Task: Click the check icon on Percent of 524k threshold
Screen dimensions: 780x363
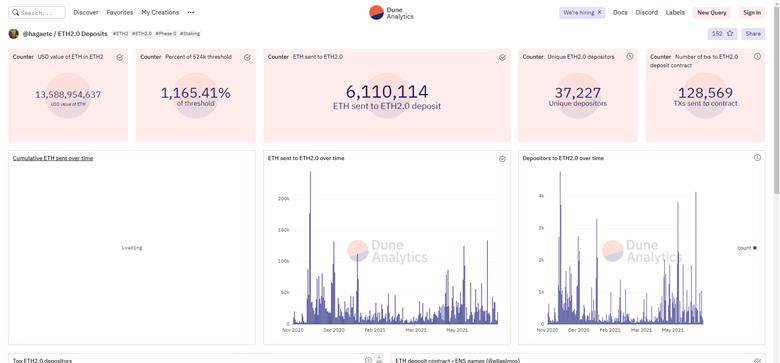Action: click(x=247, y=57)
